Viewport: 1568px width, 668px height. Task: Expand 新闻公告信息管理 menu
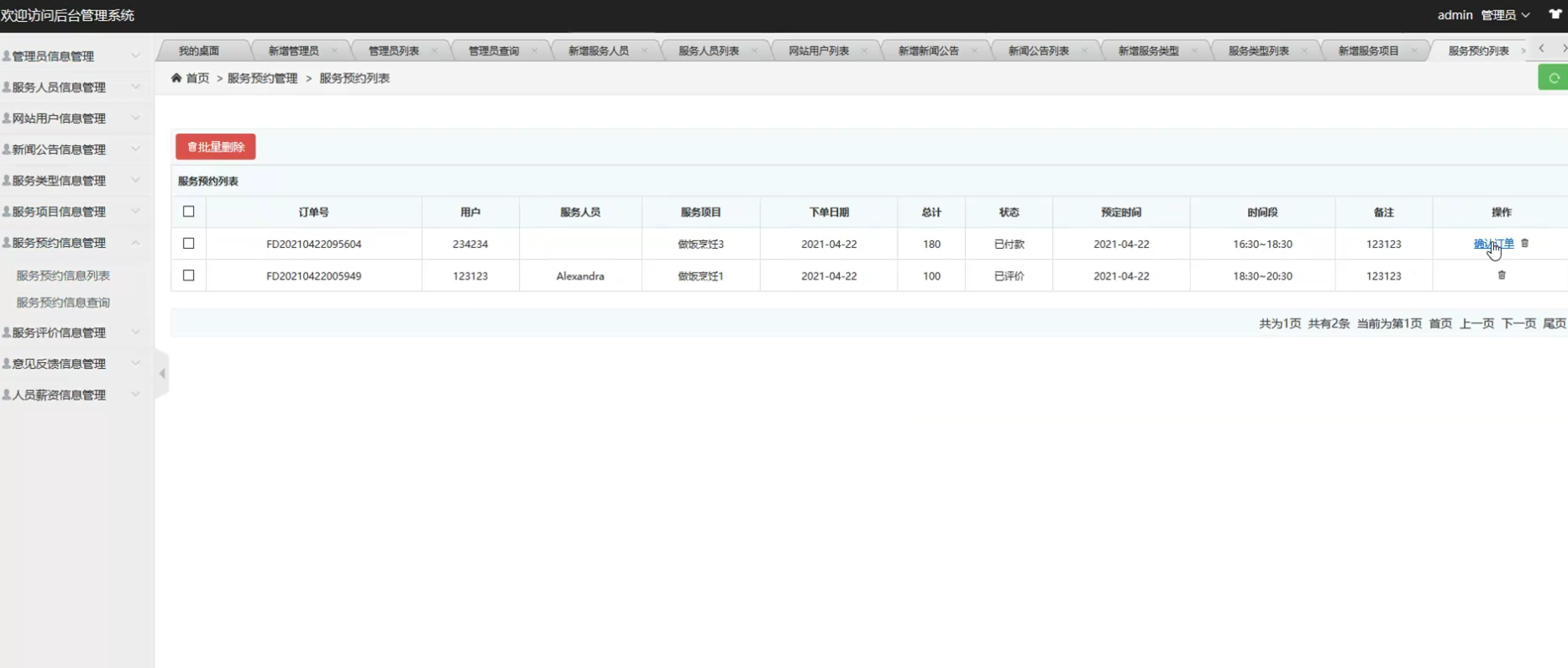pyautogui.click(x=76, y=150)
